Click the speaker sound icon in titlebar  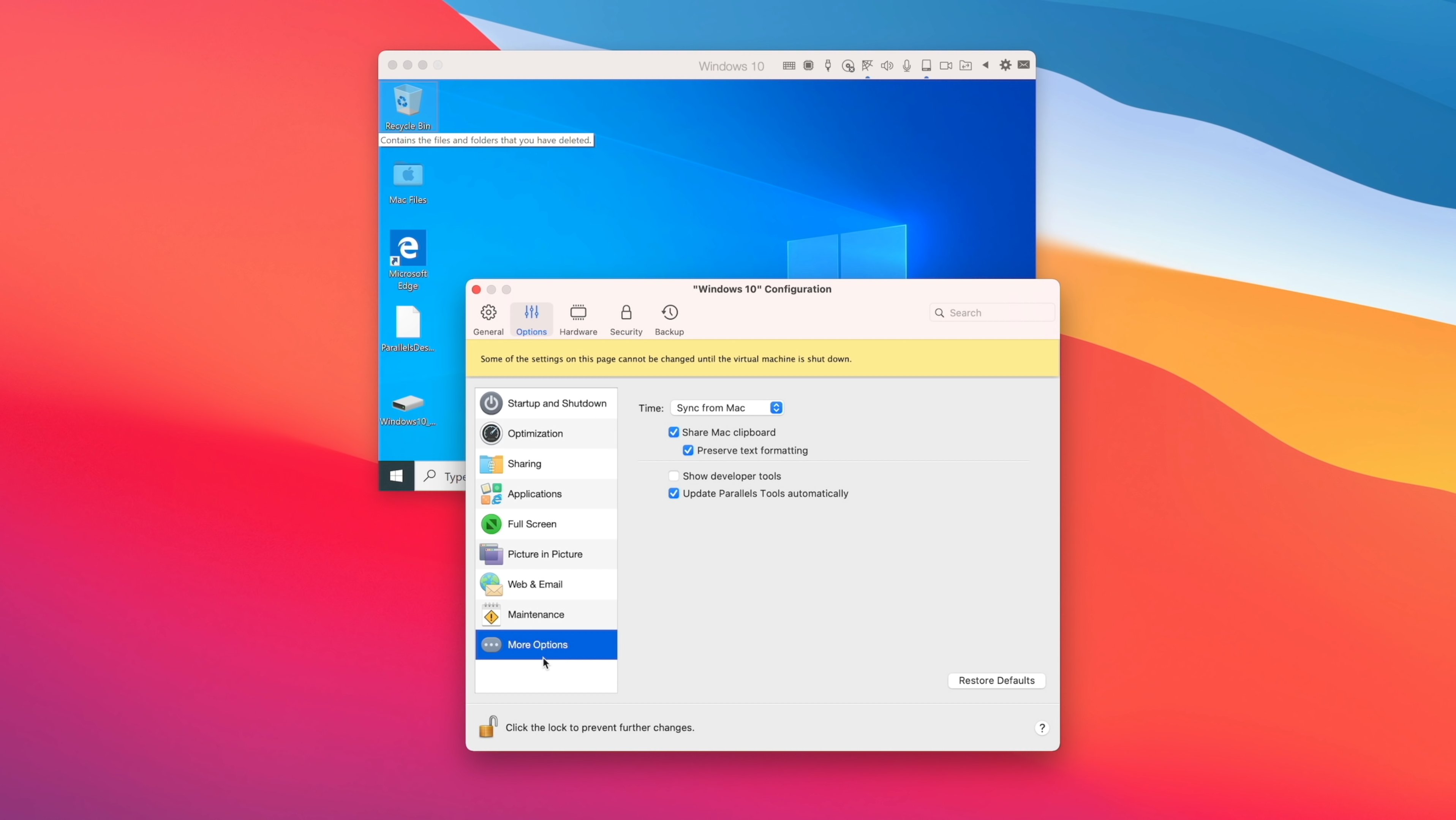[x=887, y=66]
